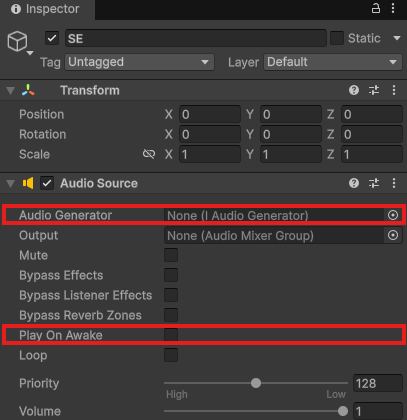Click the Rotation X field
Screen dimensions: 407x420
point(210,134)
